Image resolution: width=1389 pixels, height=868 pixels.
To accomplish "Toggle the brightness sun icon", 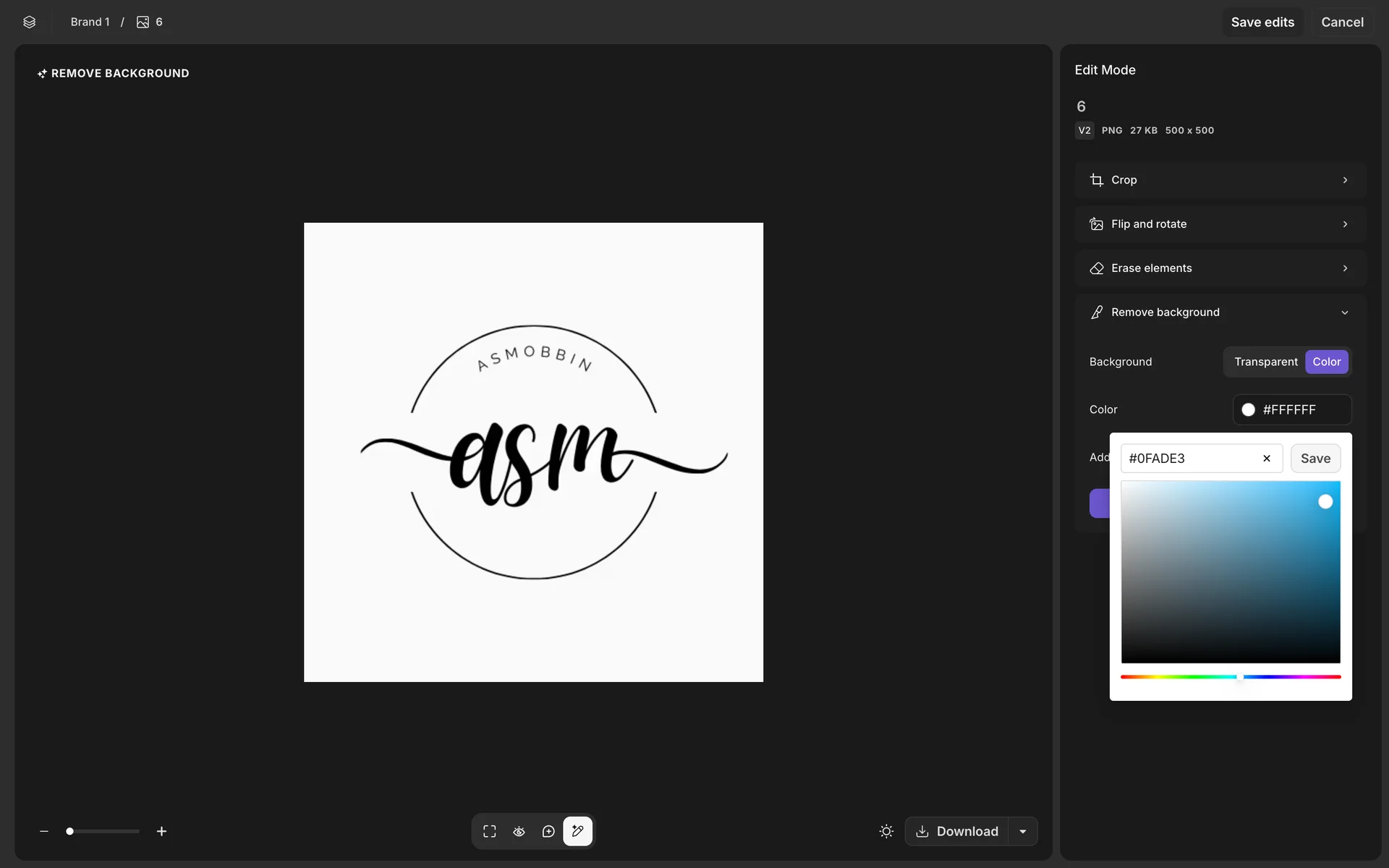I will click(x=886, y=831).
